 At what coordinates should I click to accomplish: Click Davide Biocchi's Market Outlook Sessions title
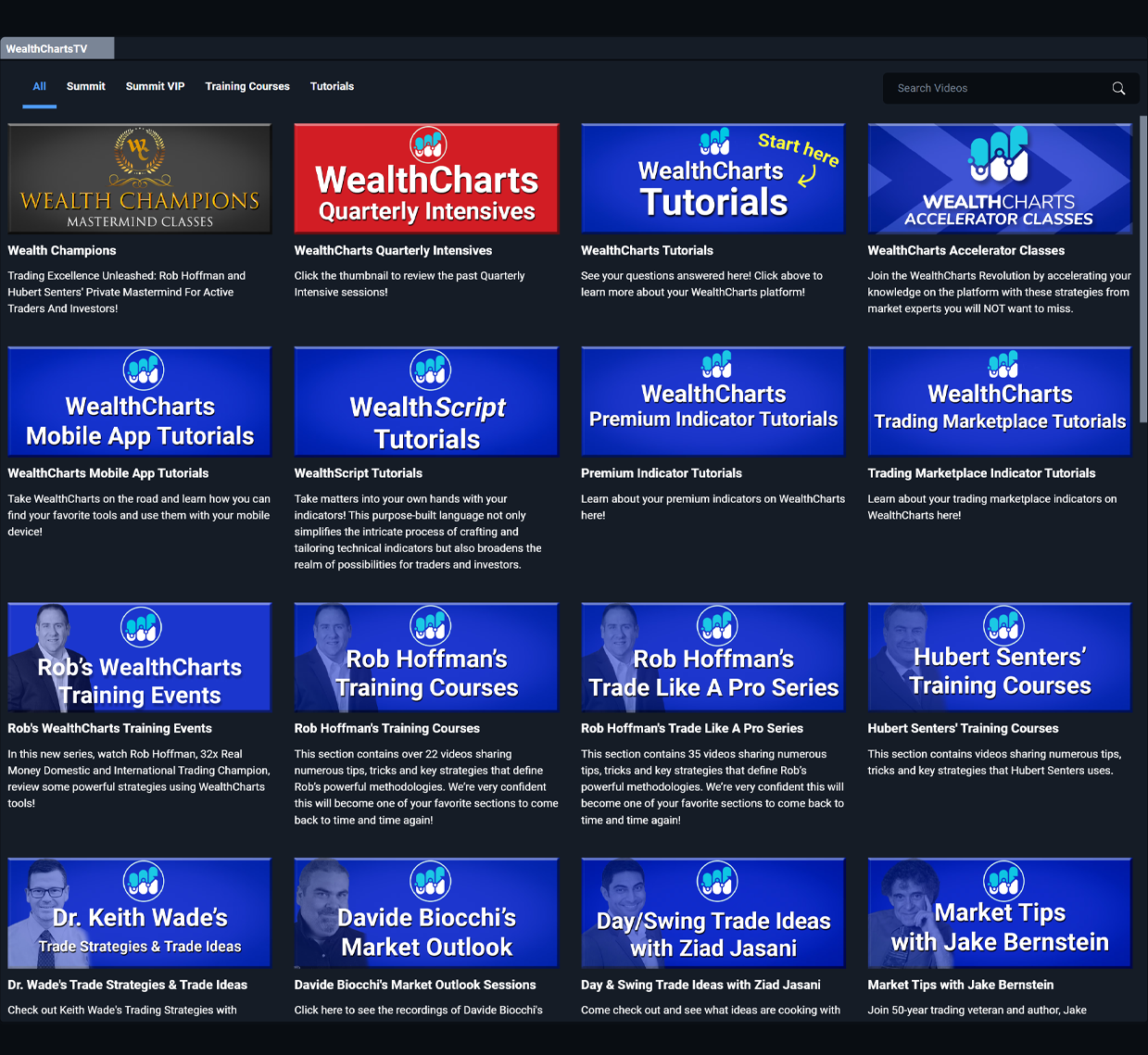[x=415, y=985]
